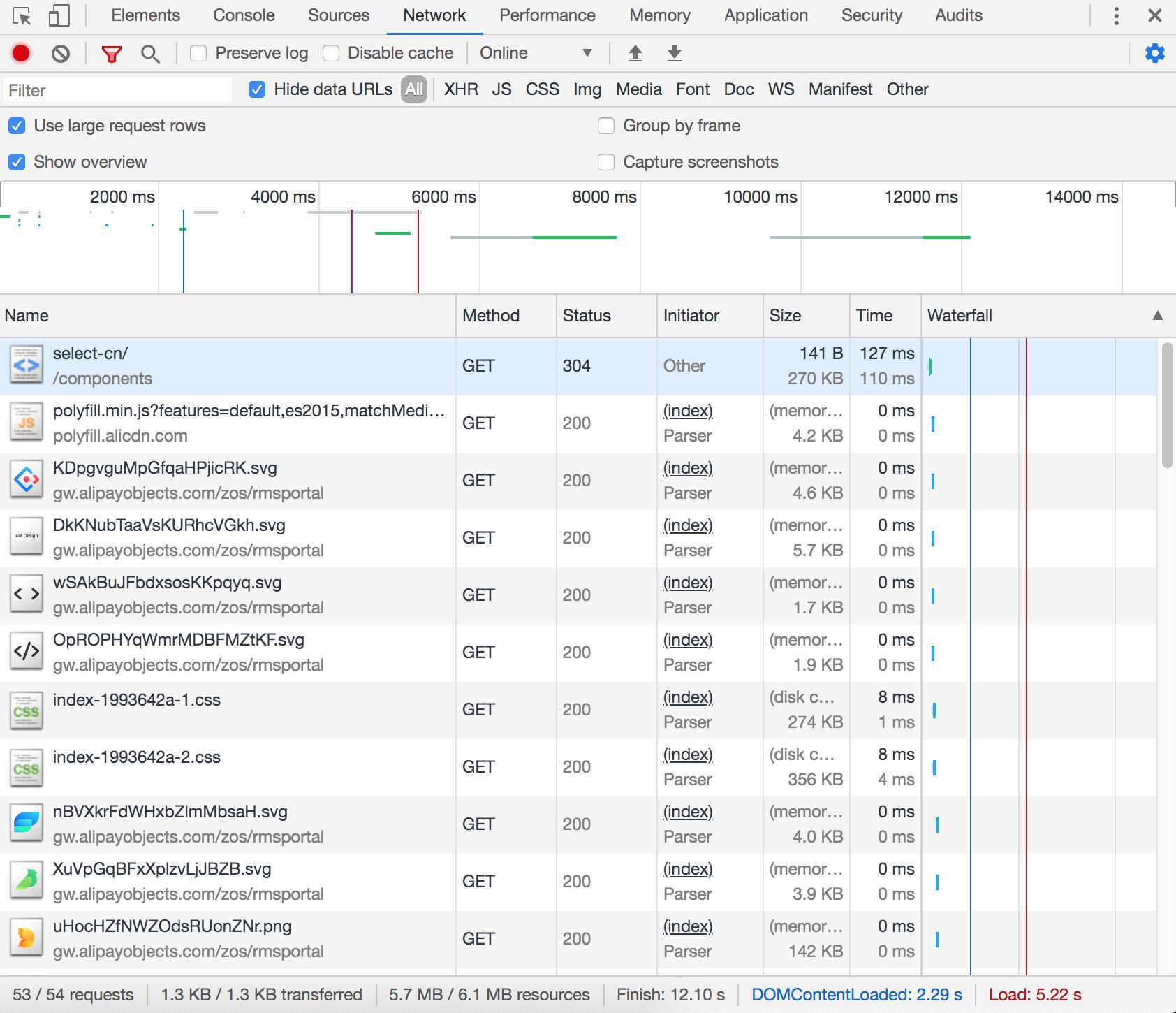Toggle the filter funnel icon

click(111, 53)
